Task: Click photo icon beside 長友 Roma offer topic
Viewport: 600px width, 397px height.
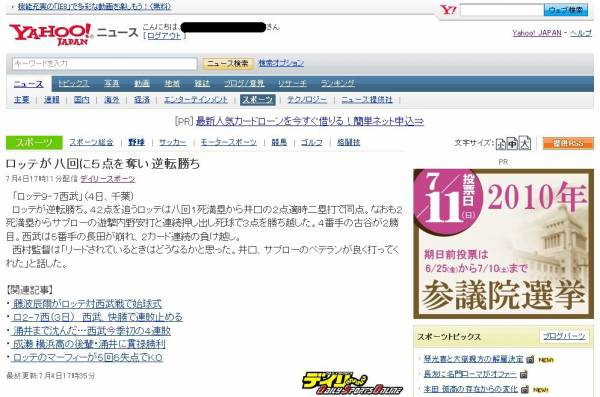Action: pos(523,374)
